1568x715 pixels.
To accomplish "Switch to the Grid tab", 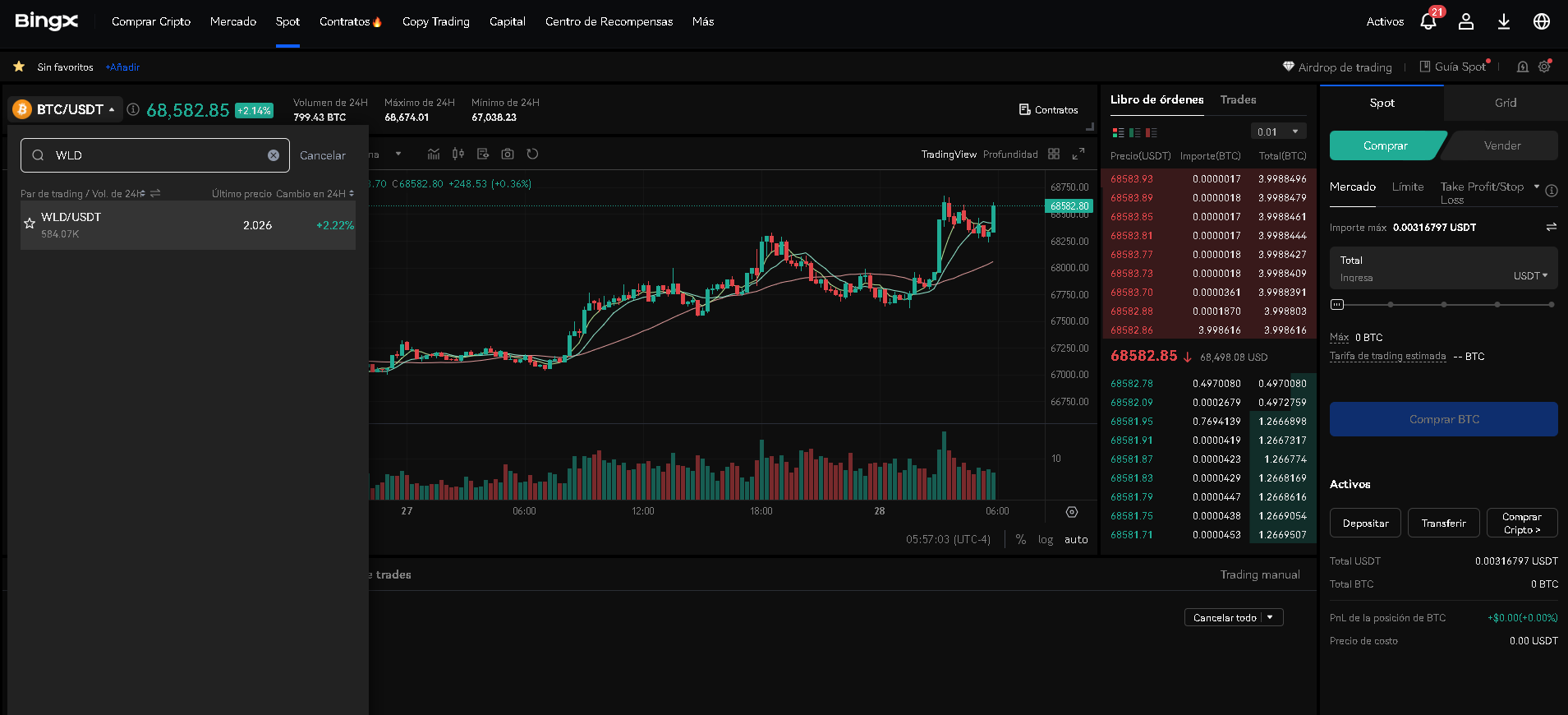I will tap(1506, 103).
